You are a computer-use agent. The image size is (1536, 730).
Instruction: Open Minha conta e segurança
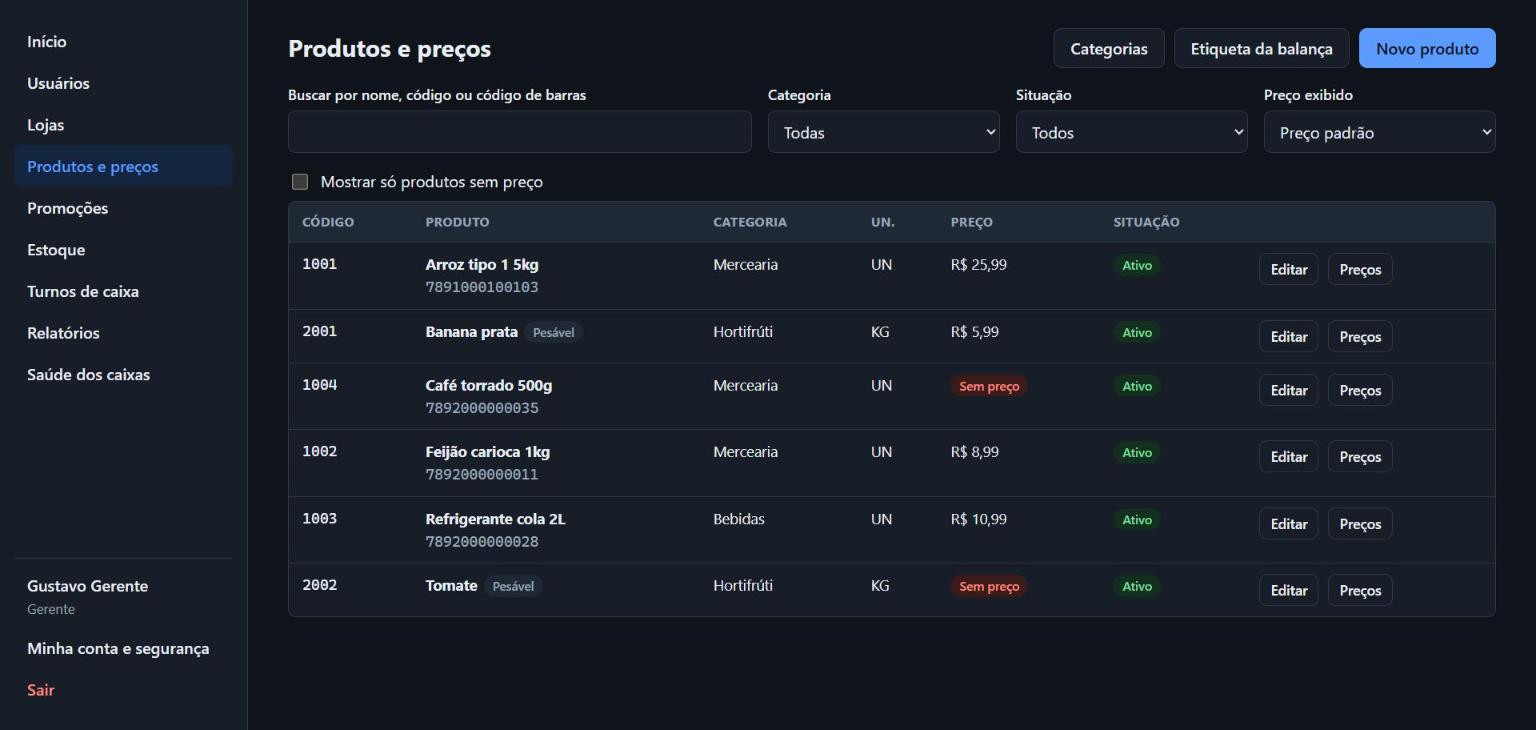coord(123,648)
